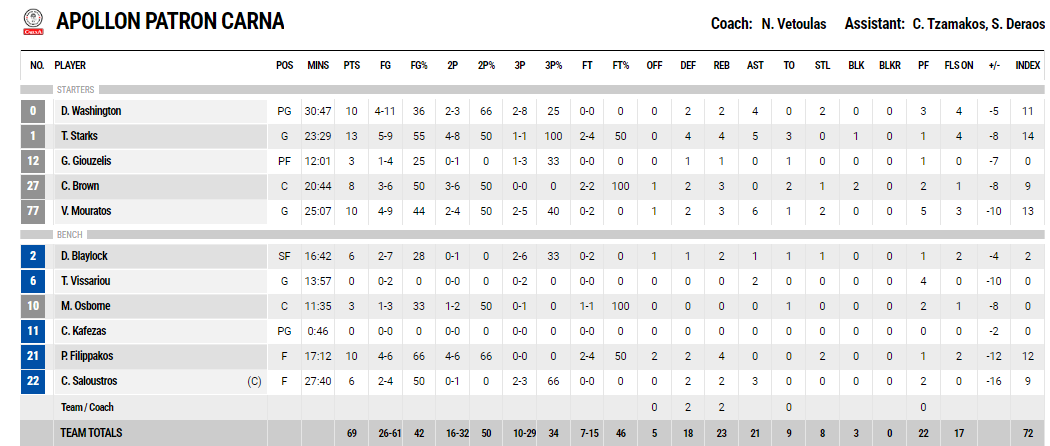Sort table by INDEX column header

(1028, 66)
